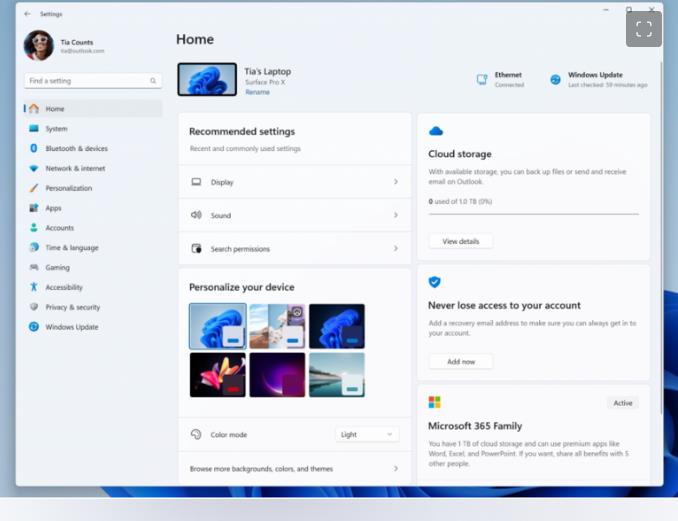
Task: Expand the Sound settings row
Action: [x=295, y=215]
